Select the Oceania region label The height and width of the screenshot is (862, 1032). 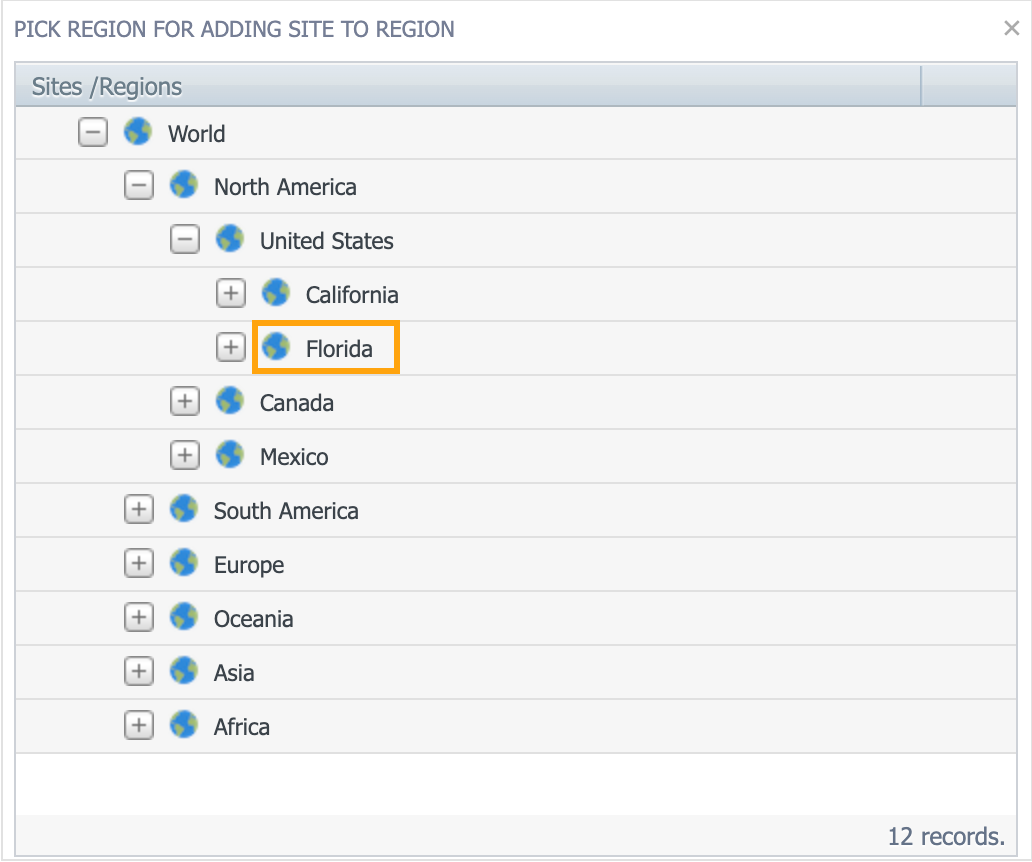pos(253,619)
